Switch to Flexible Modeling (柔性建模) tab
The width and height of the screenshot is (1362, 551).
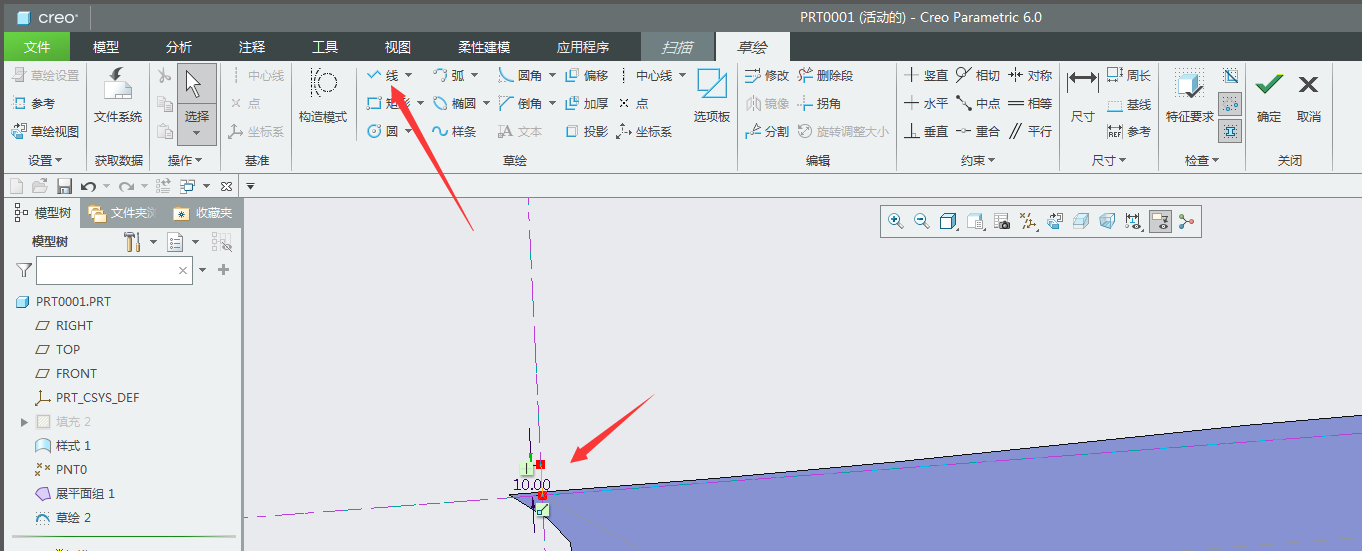(484, 47)
